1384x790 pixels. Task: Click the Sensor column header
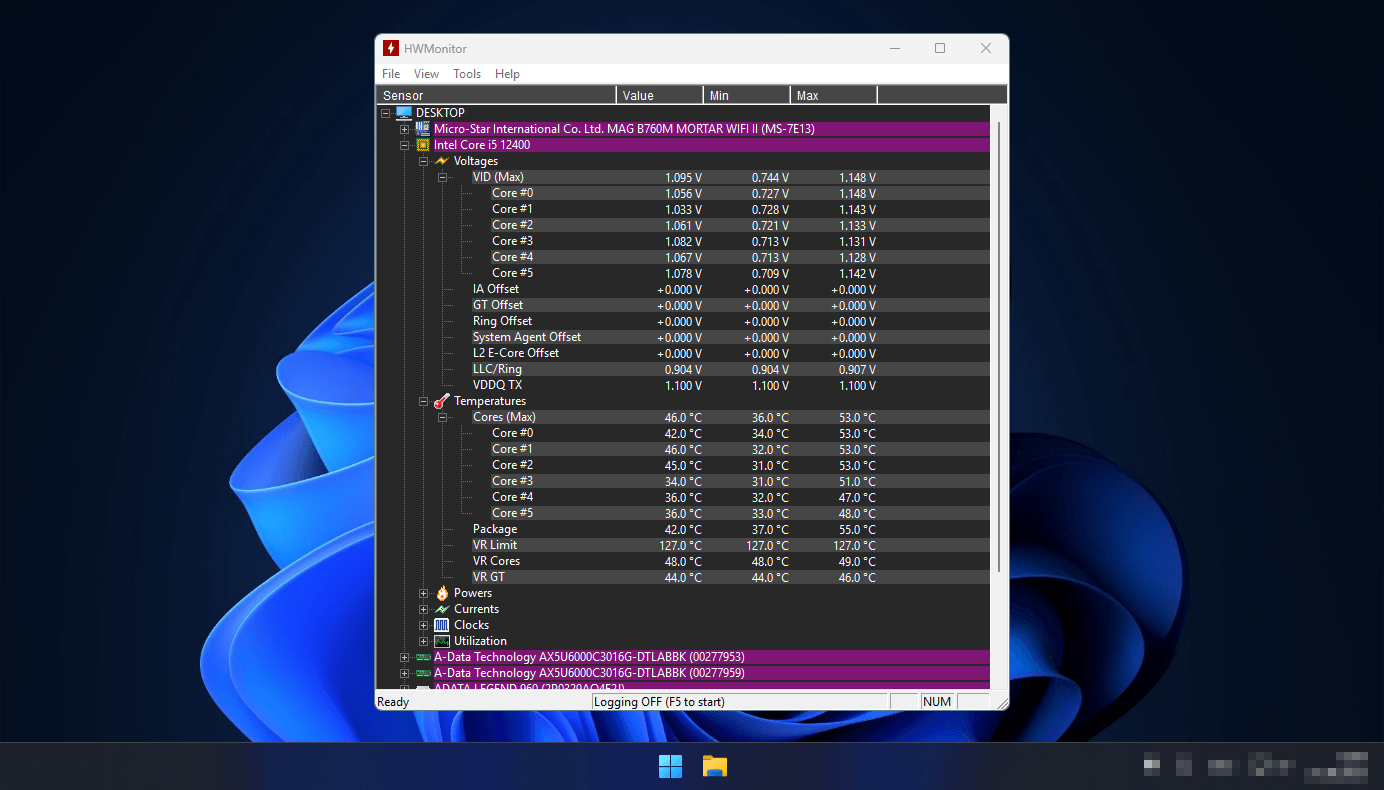(x=496, y=95)
